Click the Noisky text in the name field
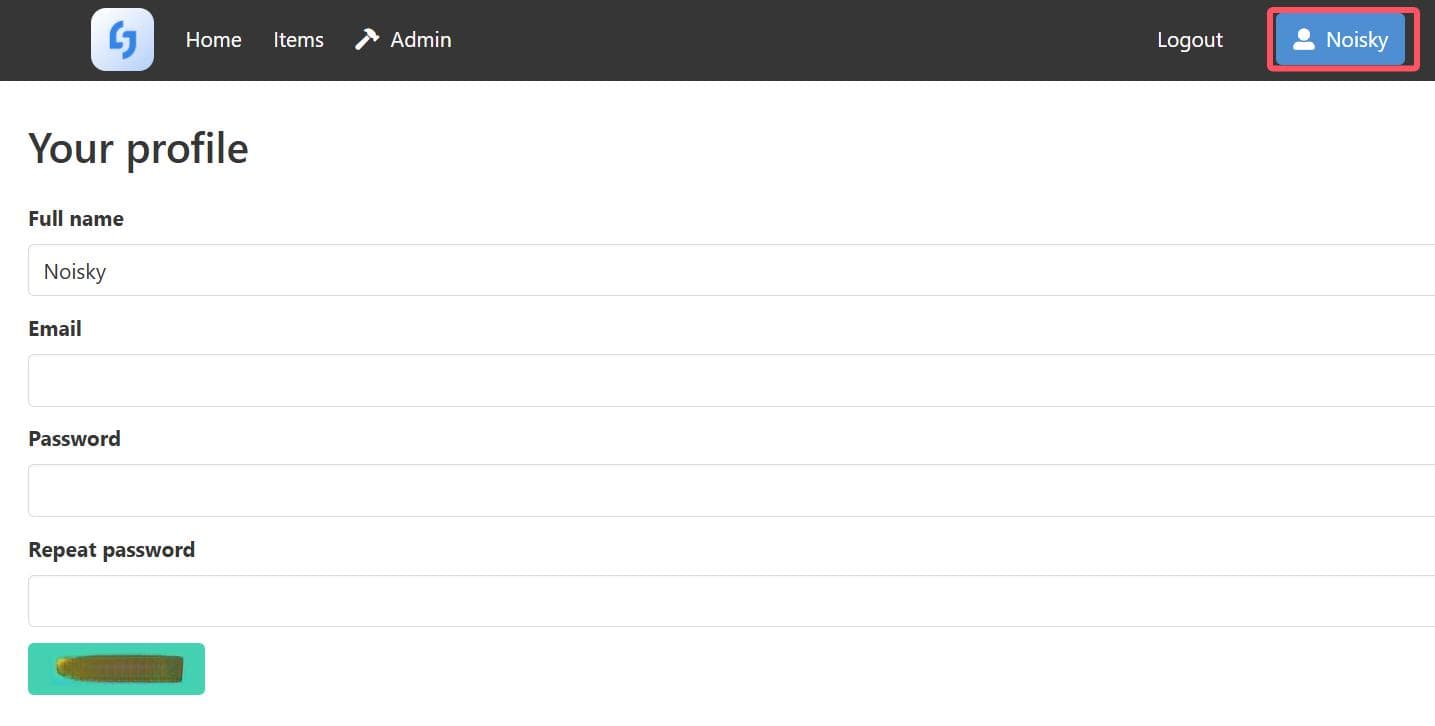The height and width of the screenshot is (726, 1435). coord(75,272)
